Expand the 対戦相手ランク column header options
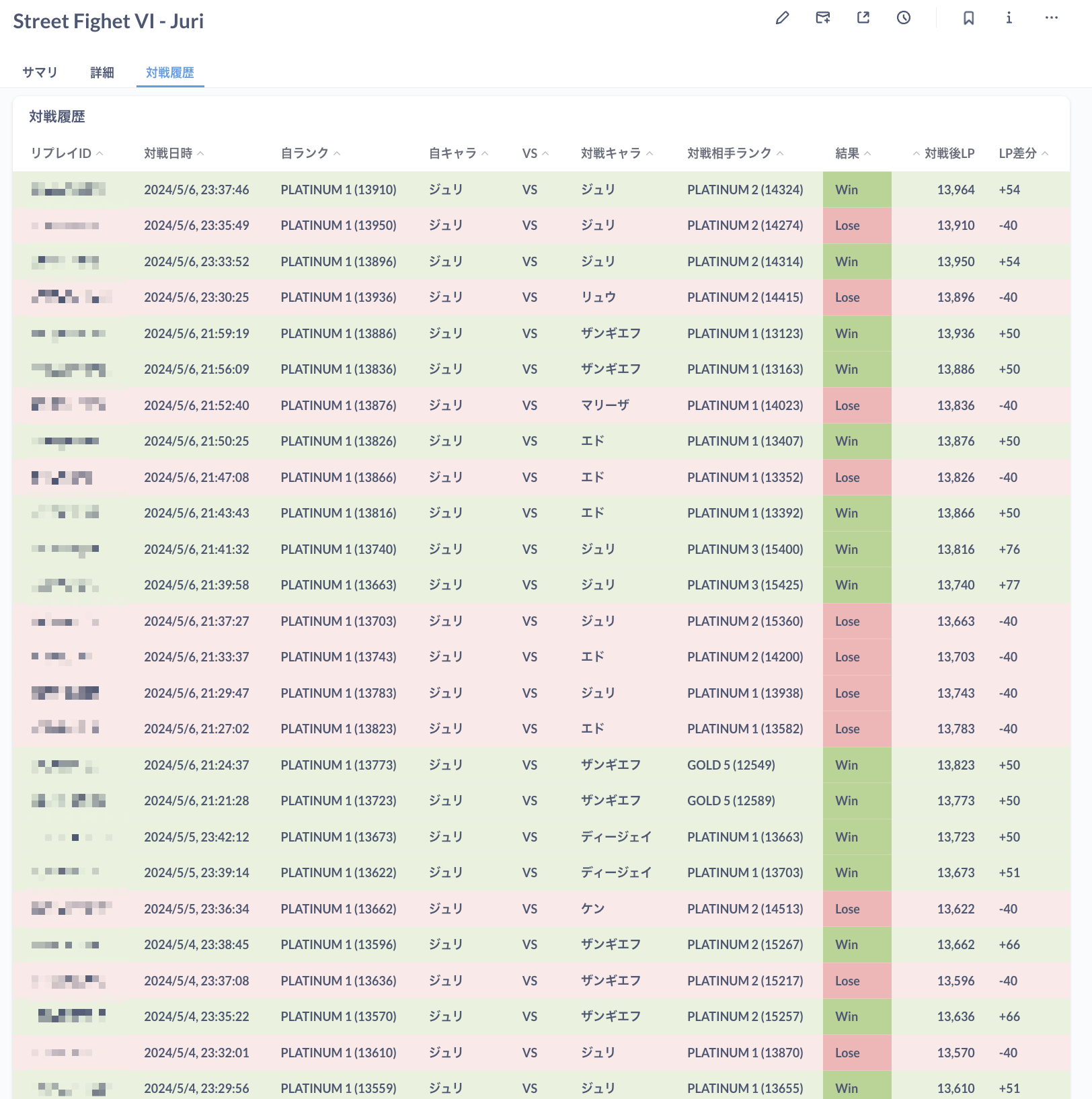The height and width of the screenshot is (1099, 1092). (730, 153)
